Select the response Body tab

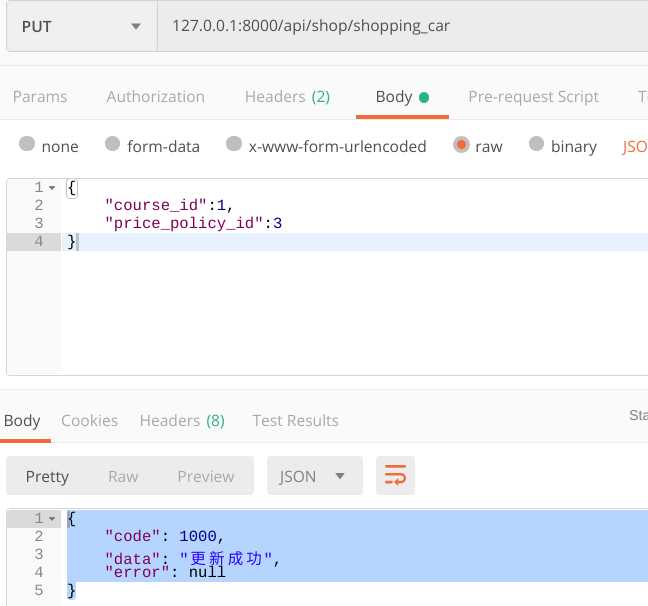point(22,421)
